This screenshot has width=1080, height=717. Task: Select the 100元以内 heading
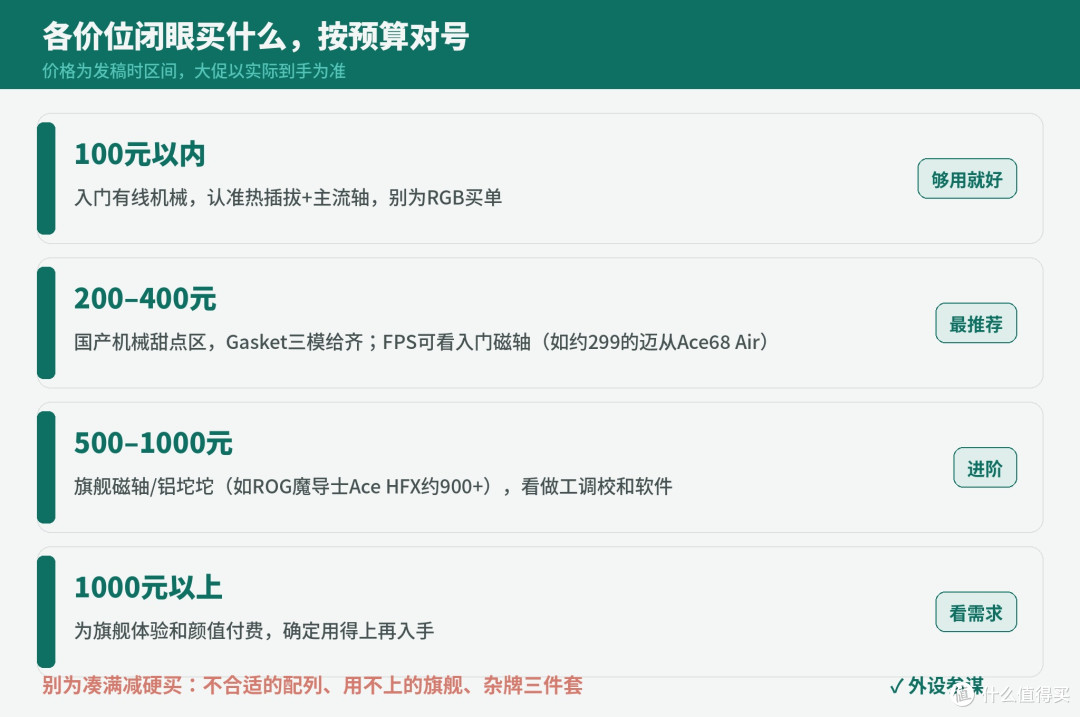click(x=140, y=154)
